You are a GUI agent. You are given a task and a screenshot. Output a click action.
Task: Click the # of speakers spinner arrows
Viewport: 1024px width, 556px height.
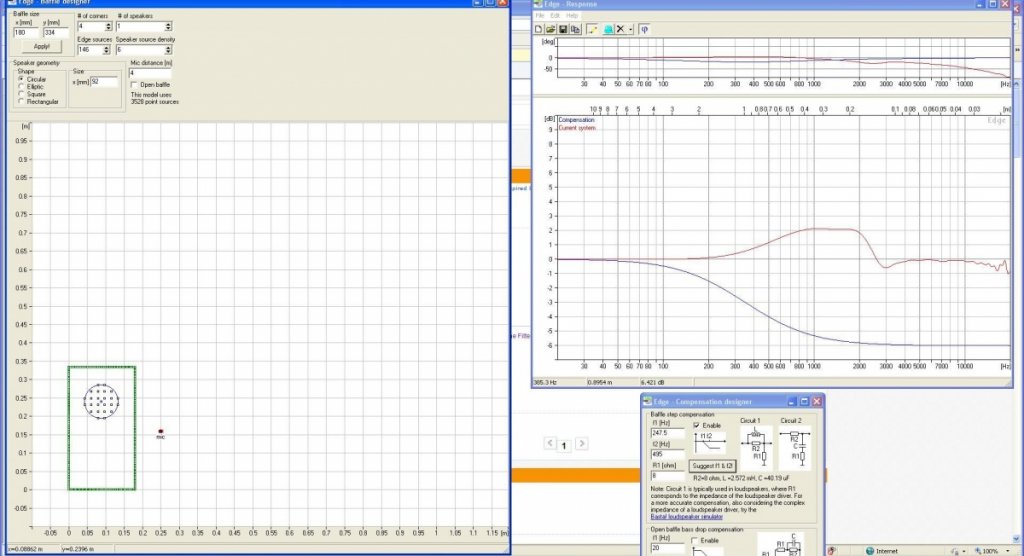(x=168, y=27)
